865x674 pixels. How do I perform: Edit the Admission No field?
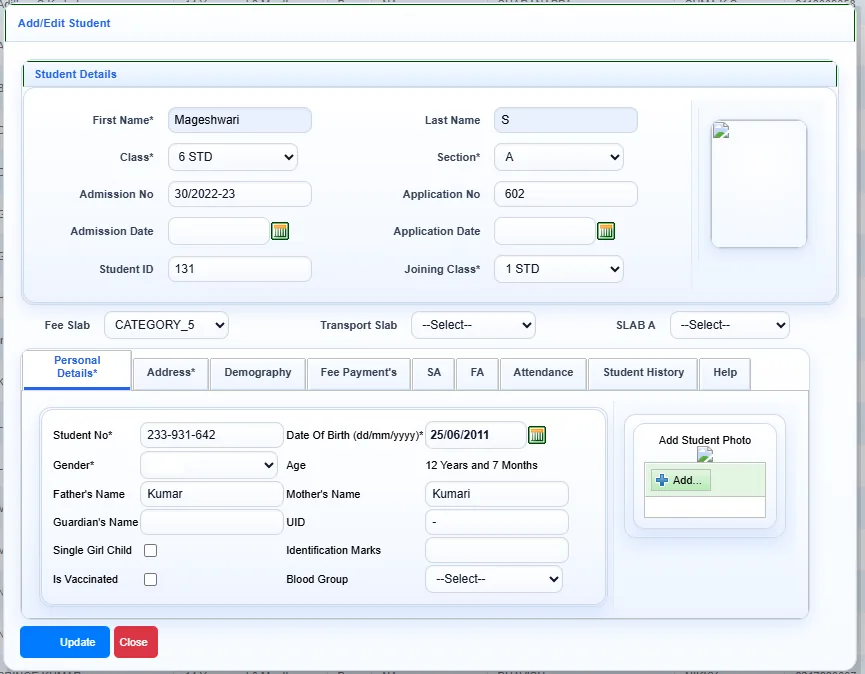[240, 194]
